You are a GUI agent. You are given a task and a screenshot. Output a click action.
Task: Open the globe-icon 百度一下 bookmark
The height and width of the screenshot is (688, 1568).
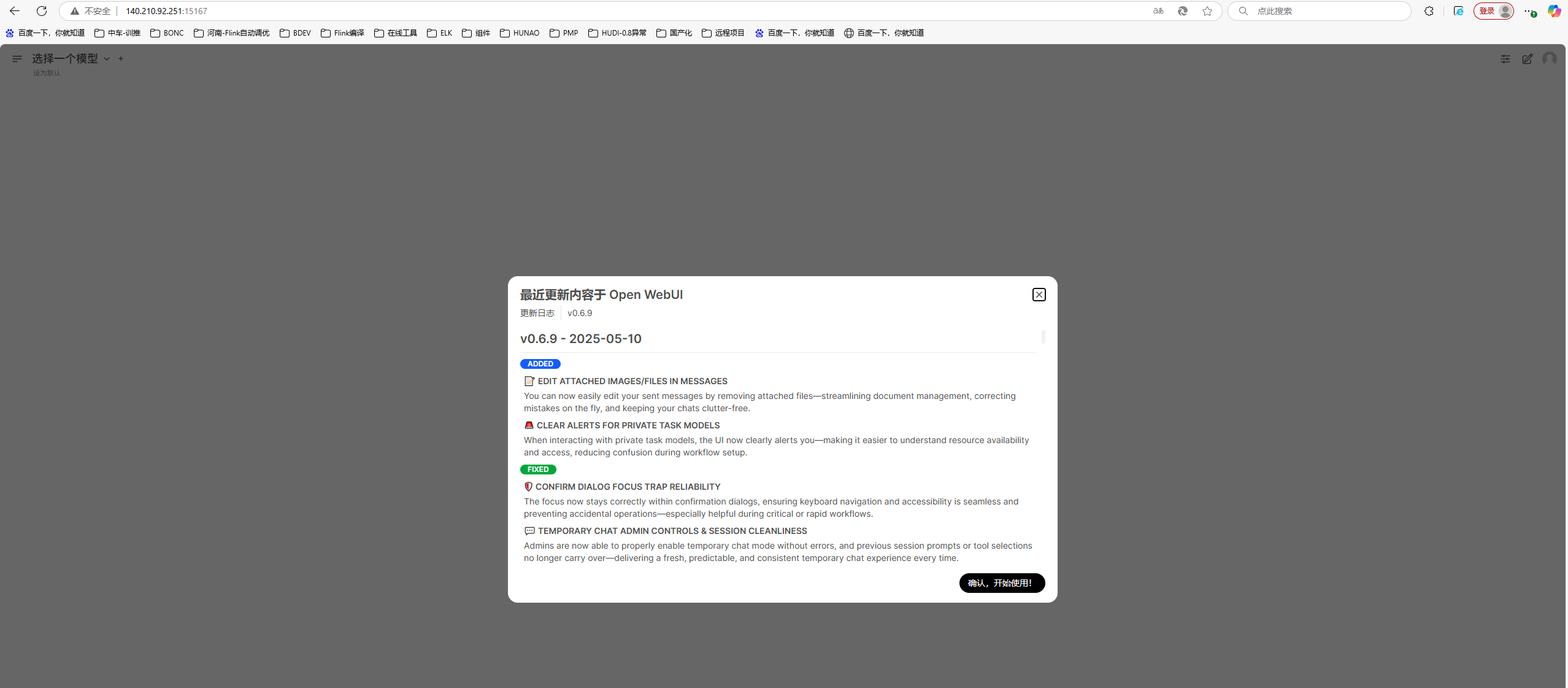coord(884,33)
